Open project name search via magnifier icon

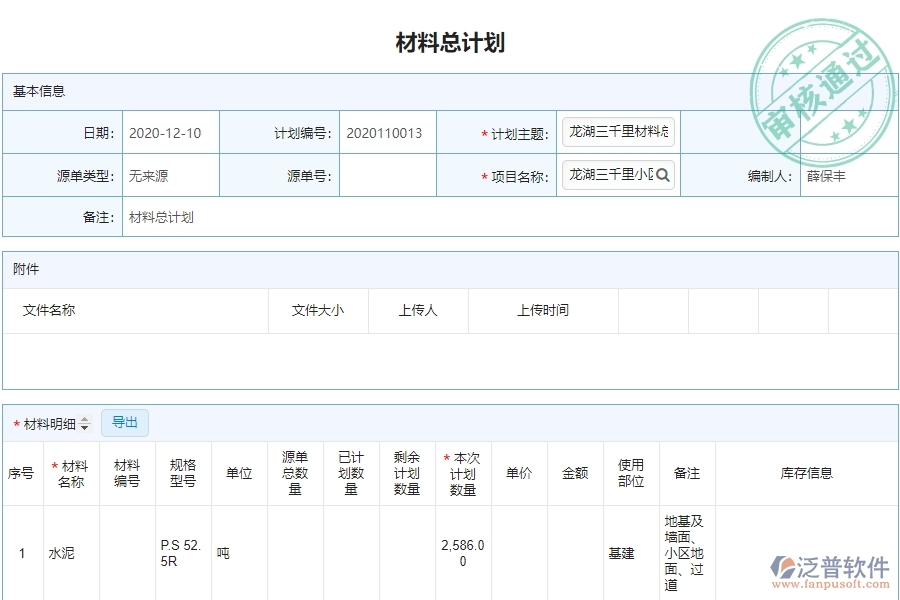661,174
